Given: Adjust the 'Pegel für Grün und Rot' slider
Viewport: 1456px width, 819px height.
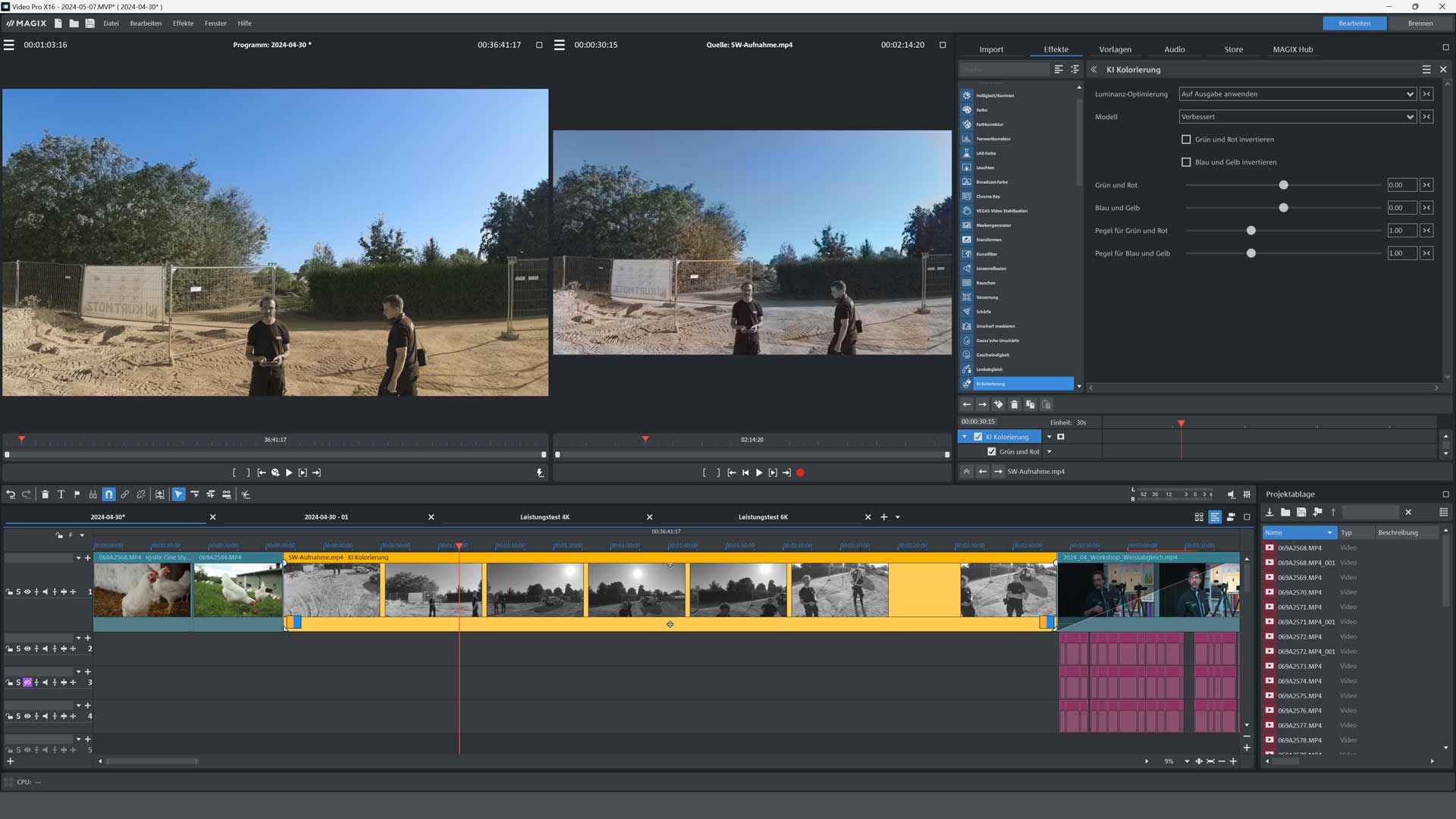Looking at the screenshot, I should coord(1251,231).
